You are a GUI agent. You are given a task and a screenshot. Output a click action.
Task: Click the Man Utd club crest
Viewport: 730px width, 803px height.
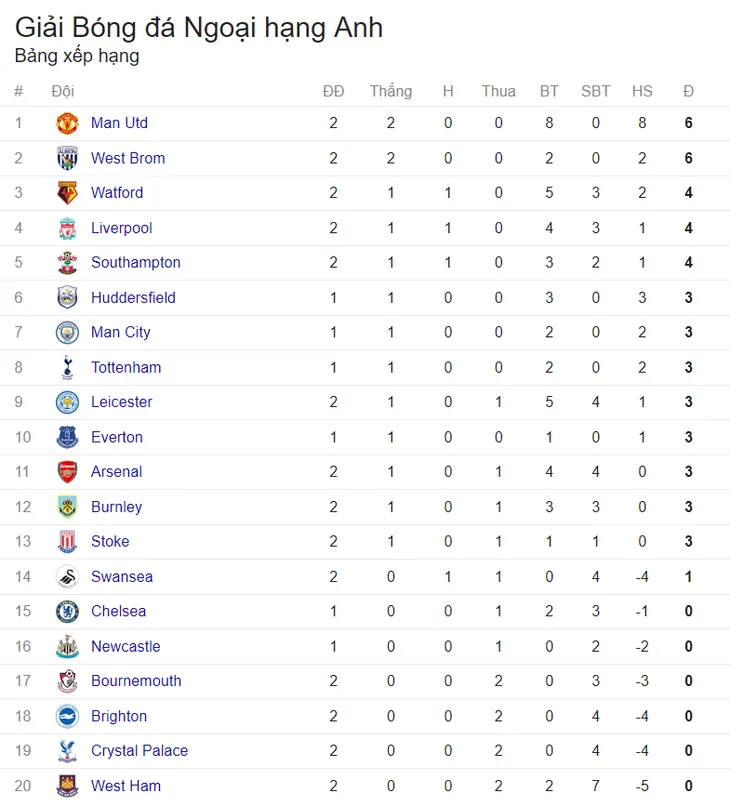(x=67, y=123)
